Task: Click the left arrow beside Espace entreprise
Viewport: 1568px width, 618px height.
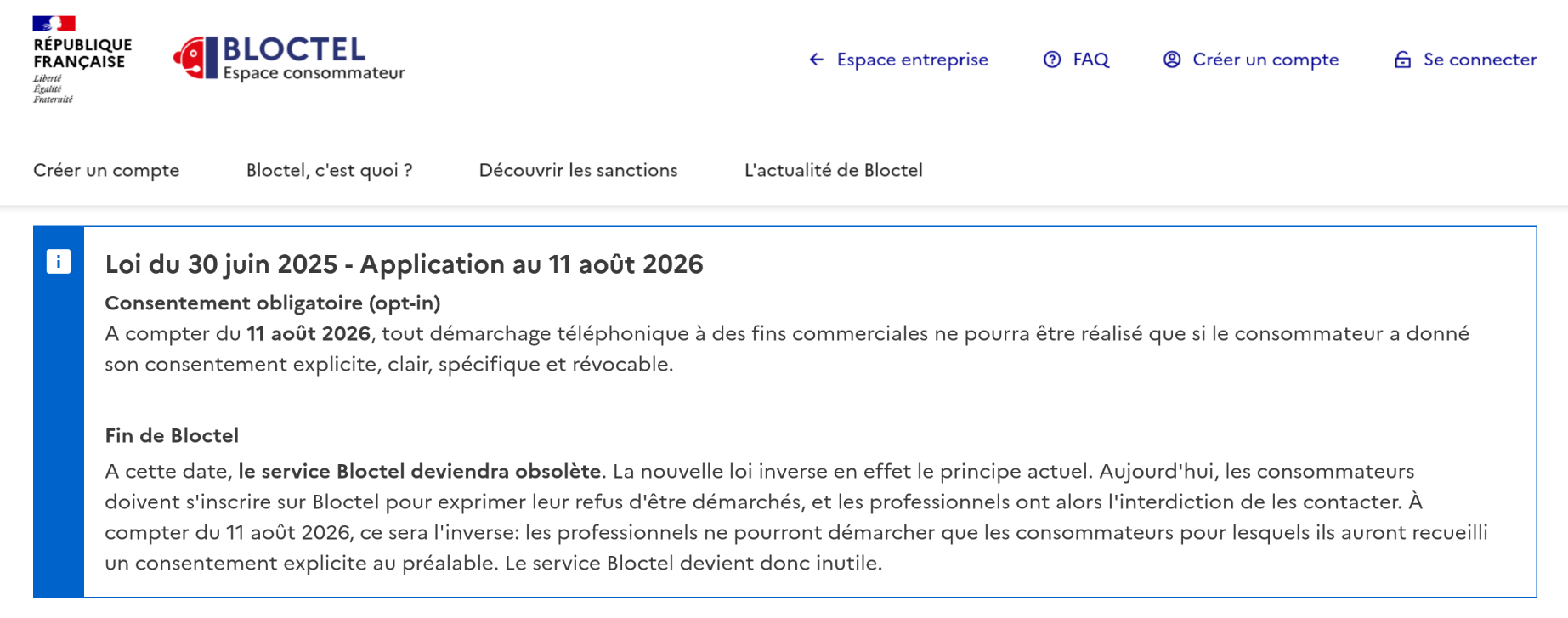Action: (x=817, y=60)
